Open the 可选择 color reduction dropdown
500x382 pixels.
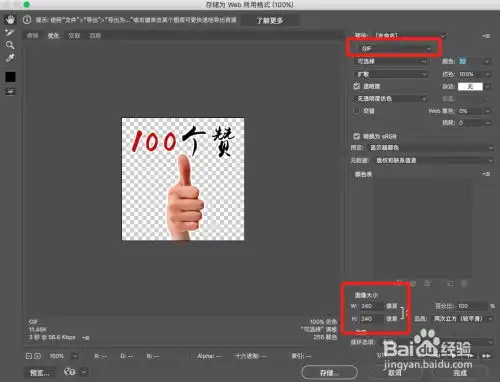(x=391, y=61)
